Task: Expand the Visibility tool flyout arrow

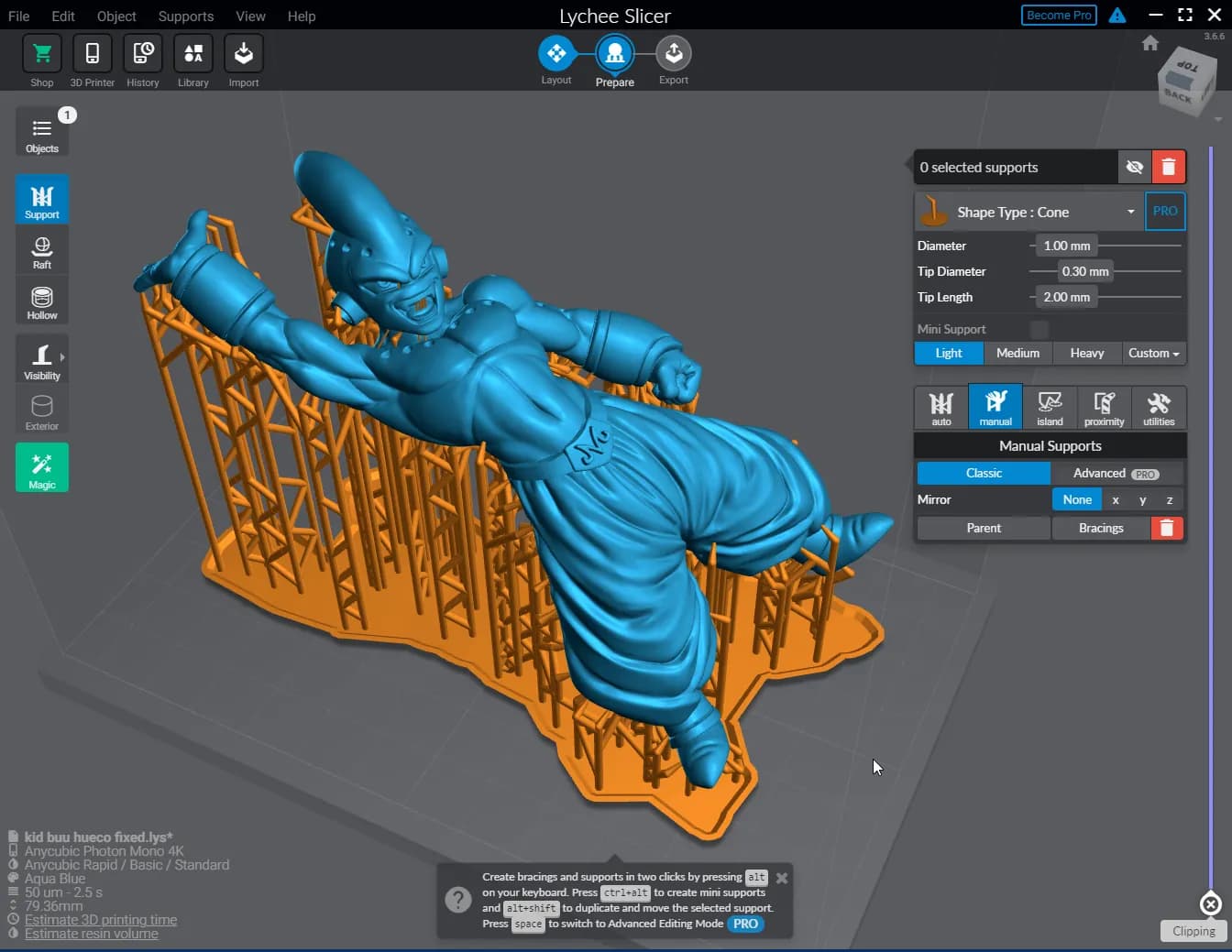Action: [62, 357]
